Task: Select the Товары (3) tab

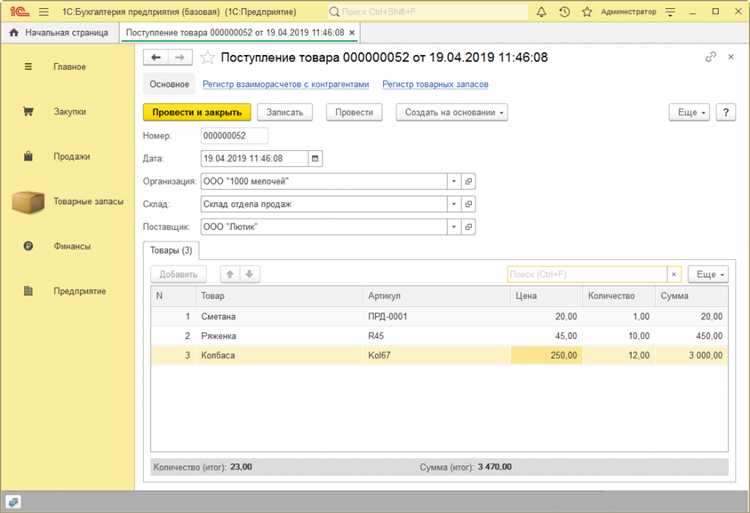Action: [171, 251]
